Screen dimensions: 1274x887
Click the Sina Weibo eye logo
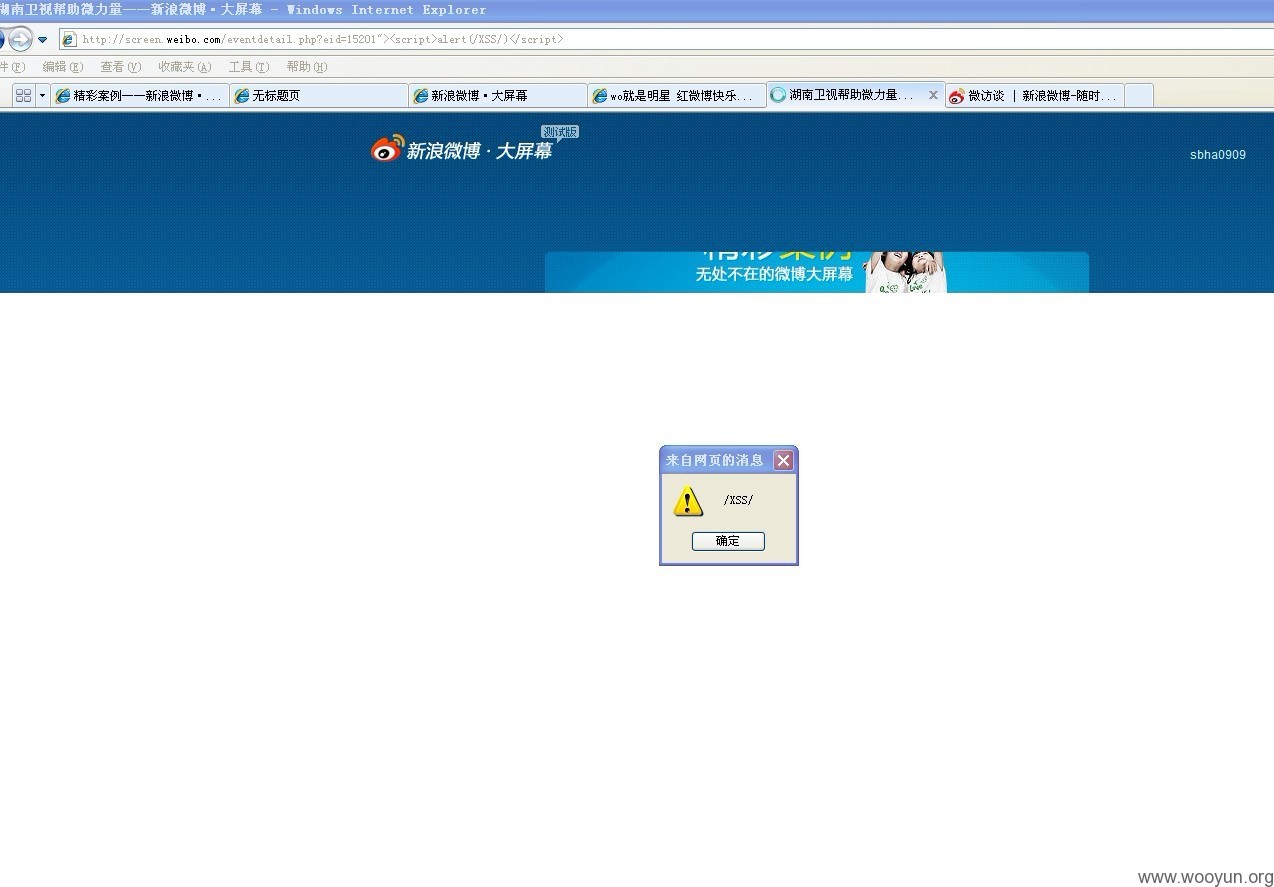387,149
